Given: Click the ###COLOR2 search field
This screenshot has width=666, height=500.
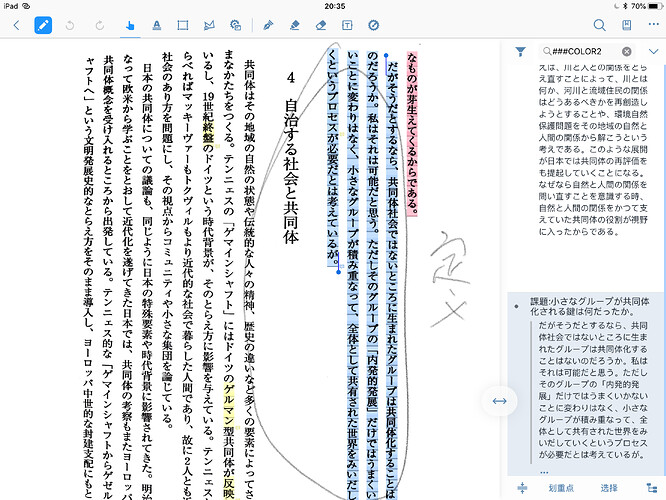Looking at the screenshot, I should (586, 51).
